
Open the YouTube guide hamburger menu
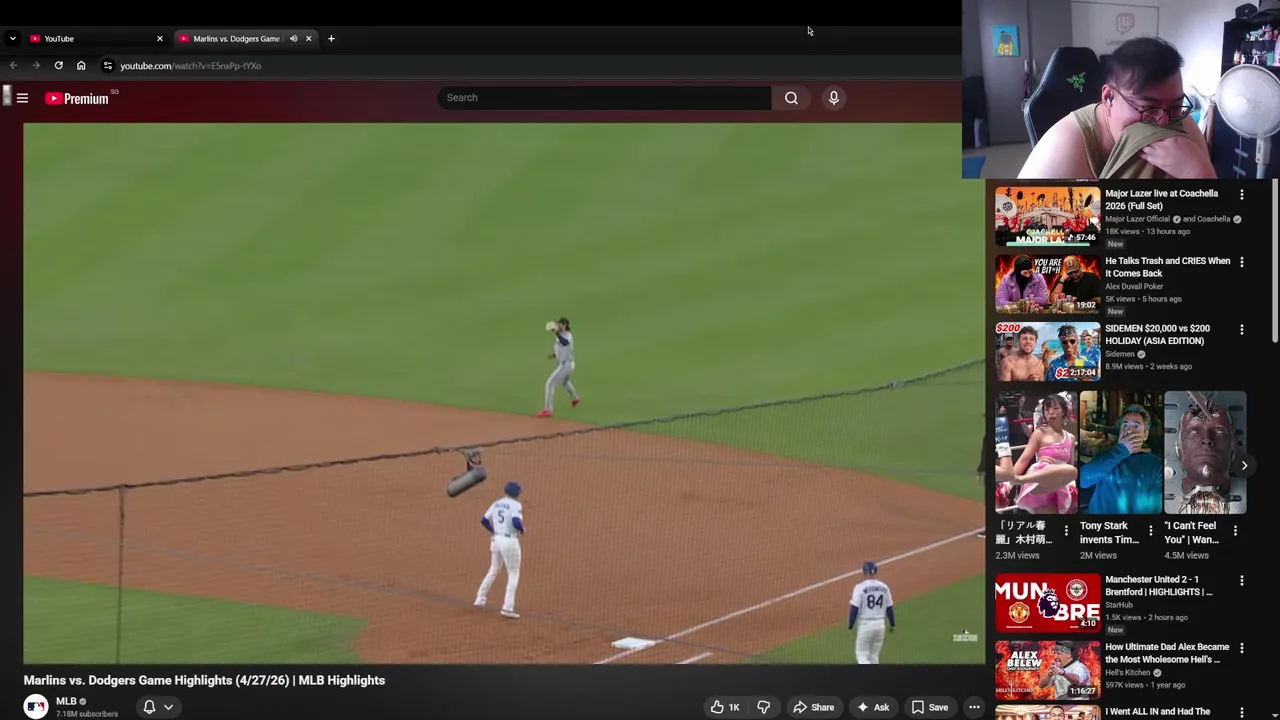[x=22, y=98]
